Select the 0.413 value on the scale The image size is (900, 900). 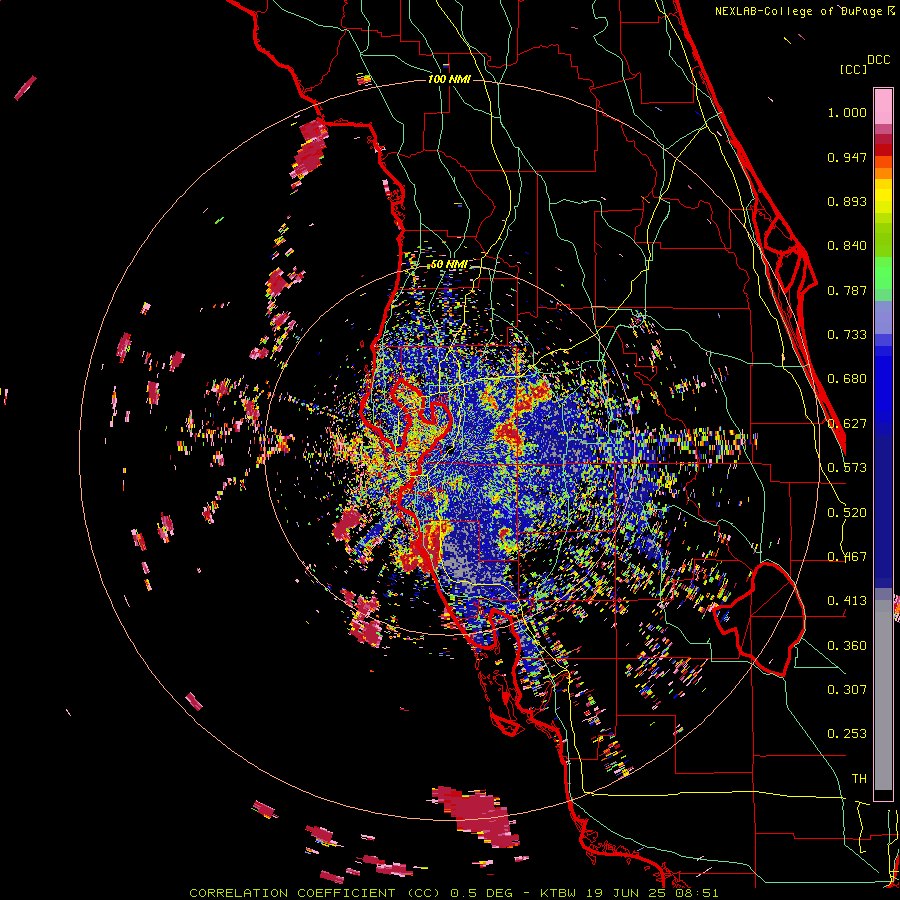847,601
